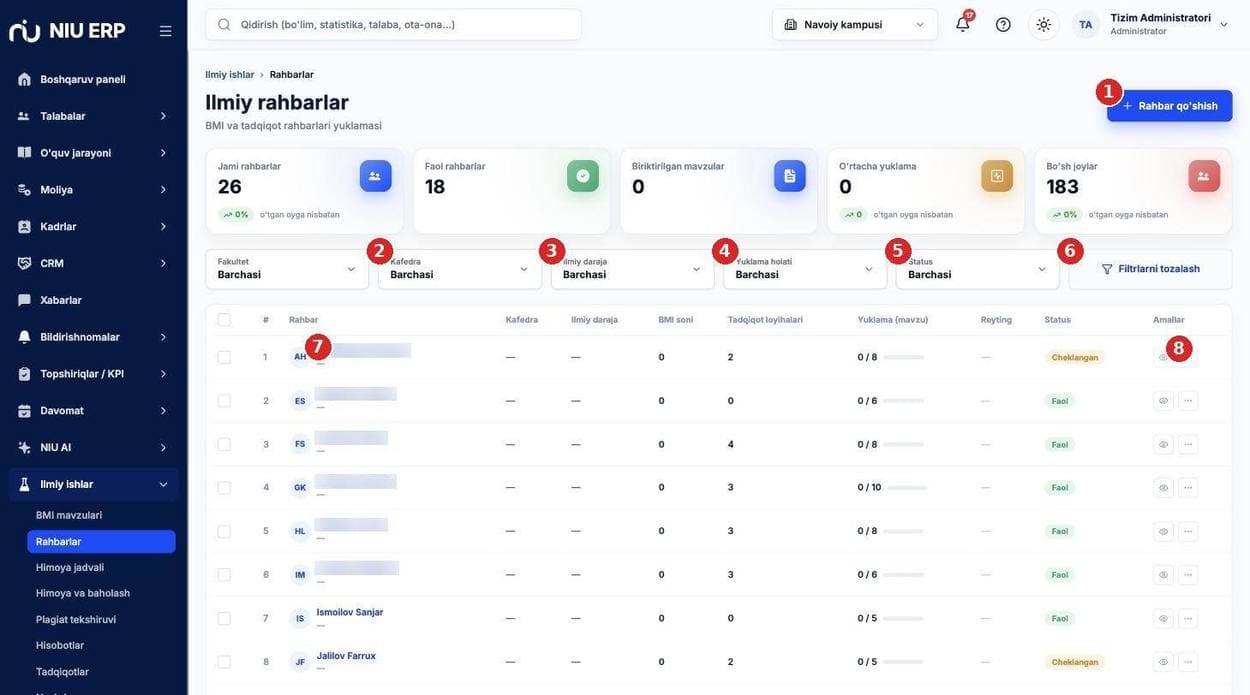Screen dimensions: 1250x695
Task: Open the Fakultet filter dropdown
Action: [287, 269]
